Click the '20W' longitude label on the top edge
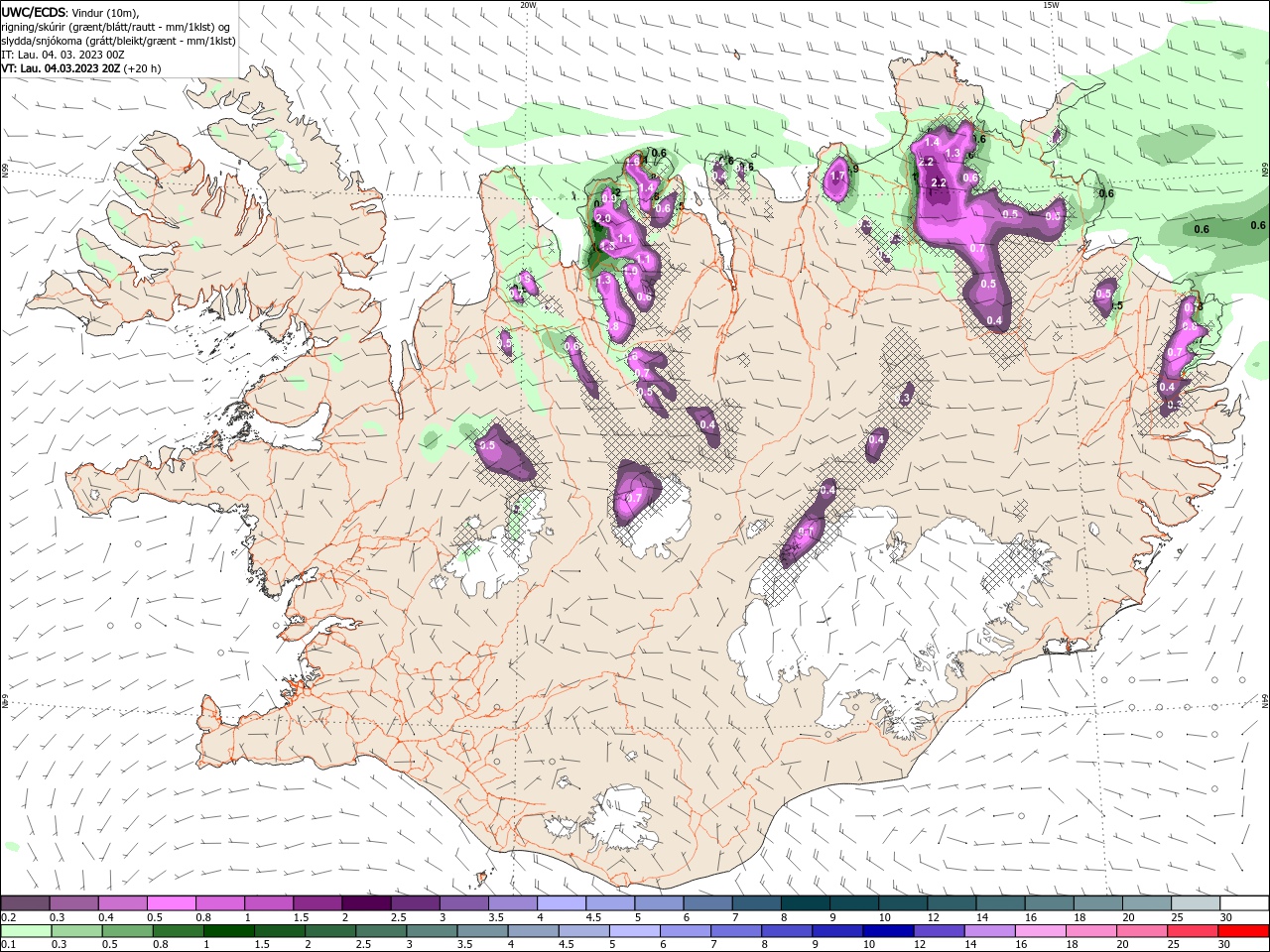 (528, 4)
